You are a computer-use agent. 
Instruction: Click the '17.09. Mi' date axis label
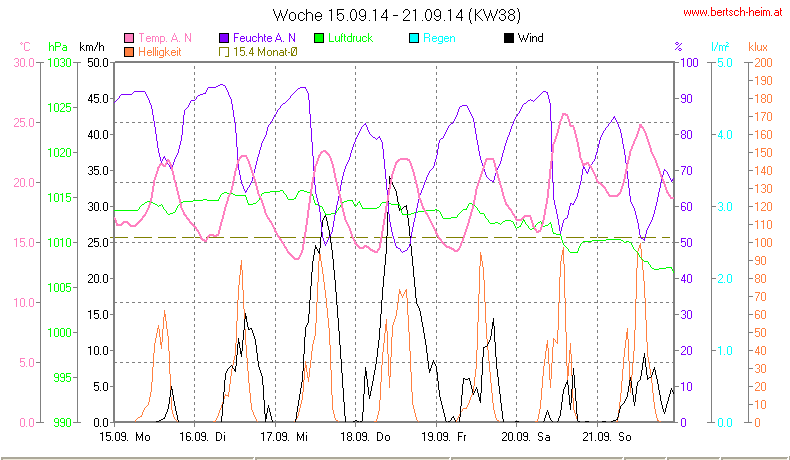284,437
